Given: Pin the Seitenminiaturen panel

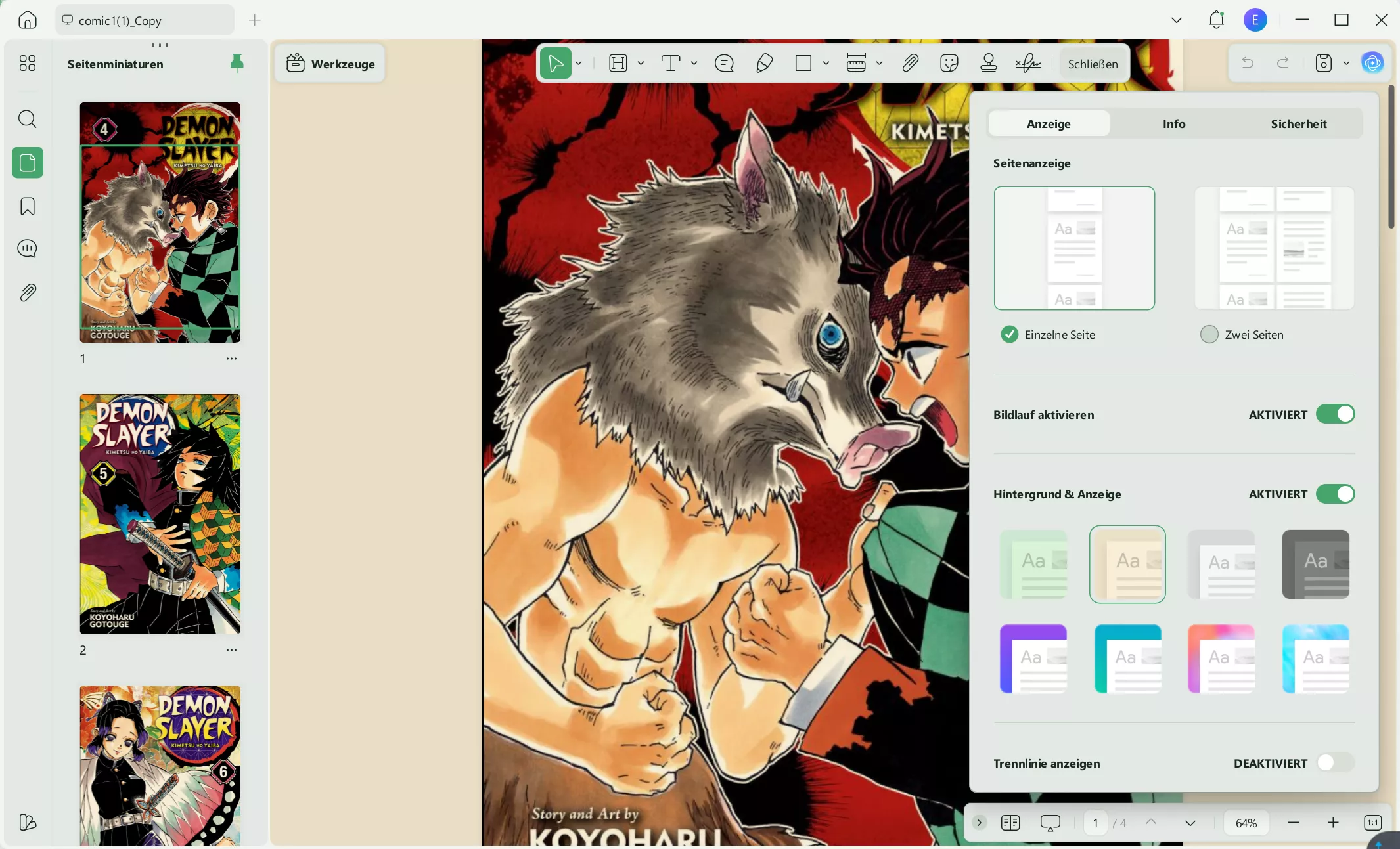Looking at the screenshot, I should coord(237,63).
